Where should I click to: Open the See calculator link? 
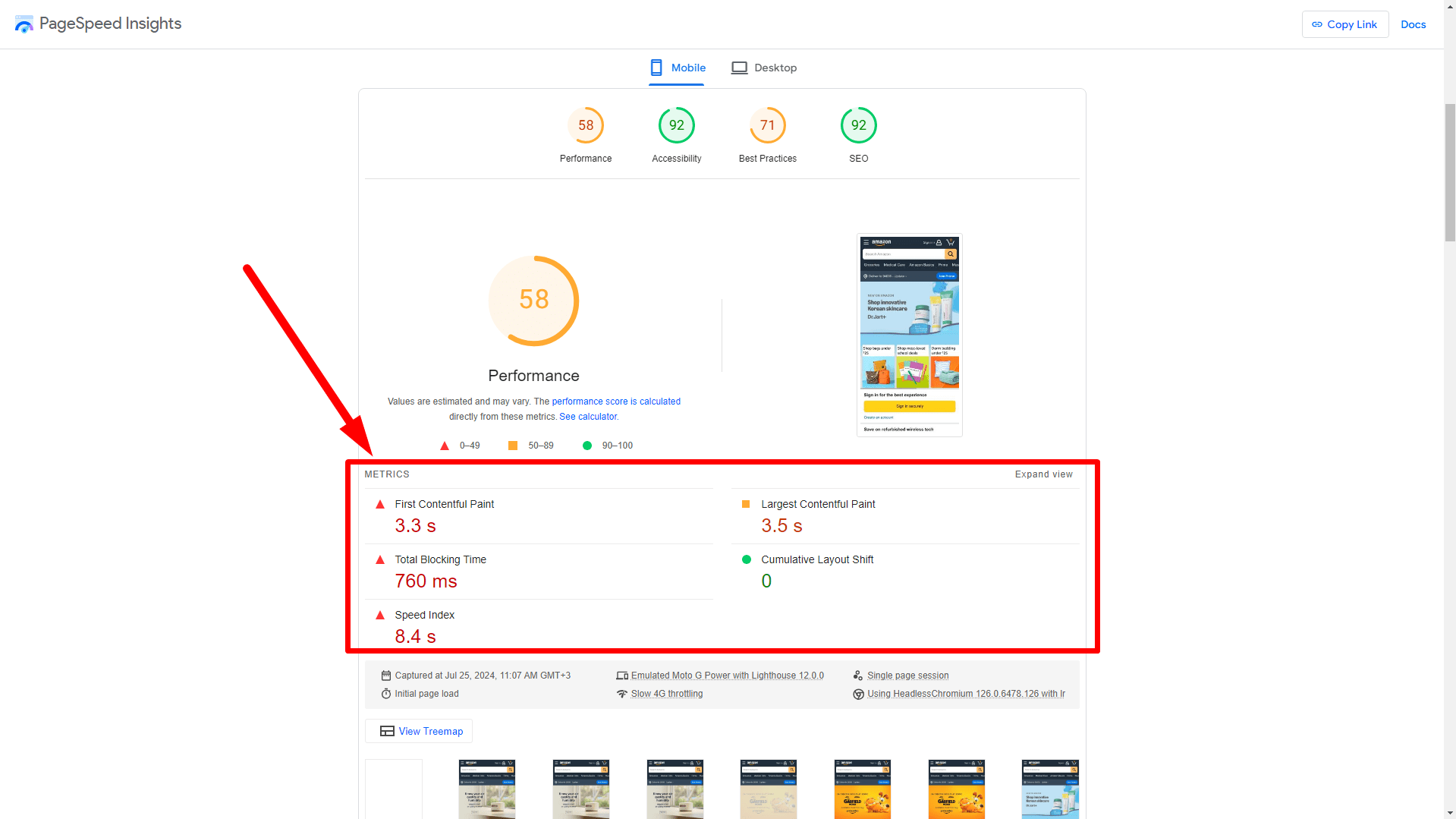click(588, 417)
